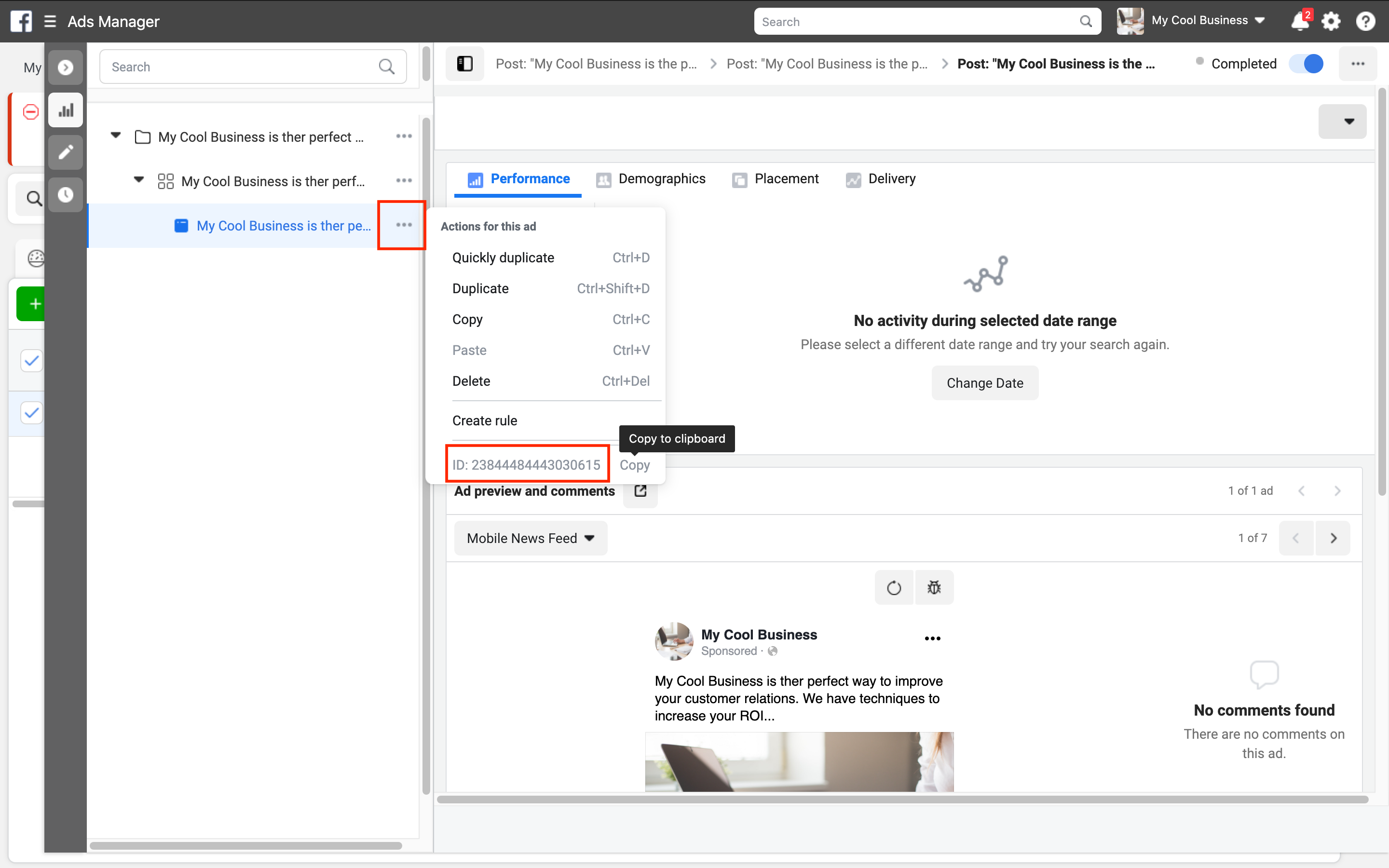The width and height of the screenshot is (1389, 868).
Task: Select Duplicate from actions menu
Action: (x=480, y=288)
